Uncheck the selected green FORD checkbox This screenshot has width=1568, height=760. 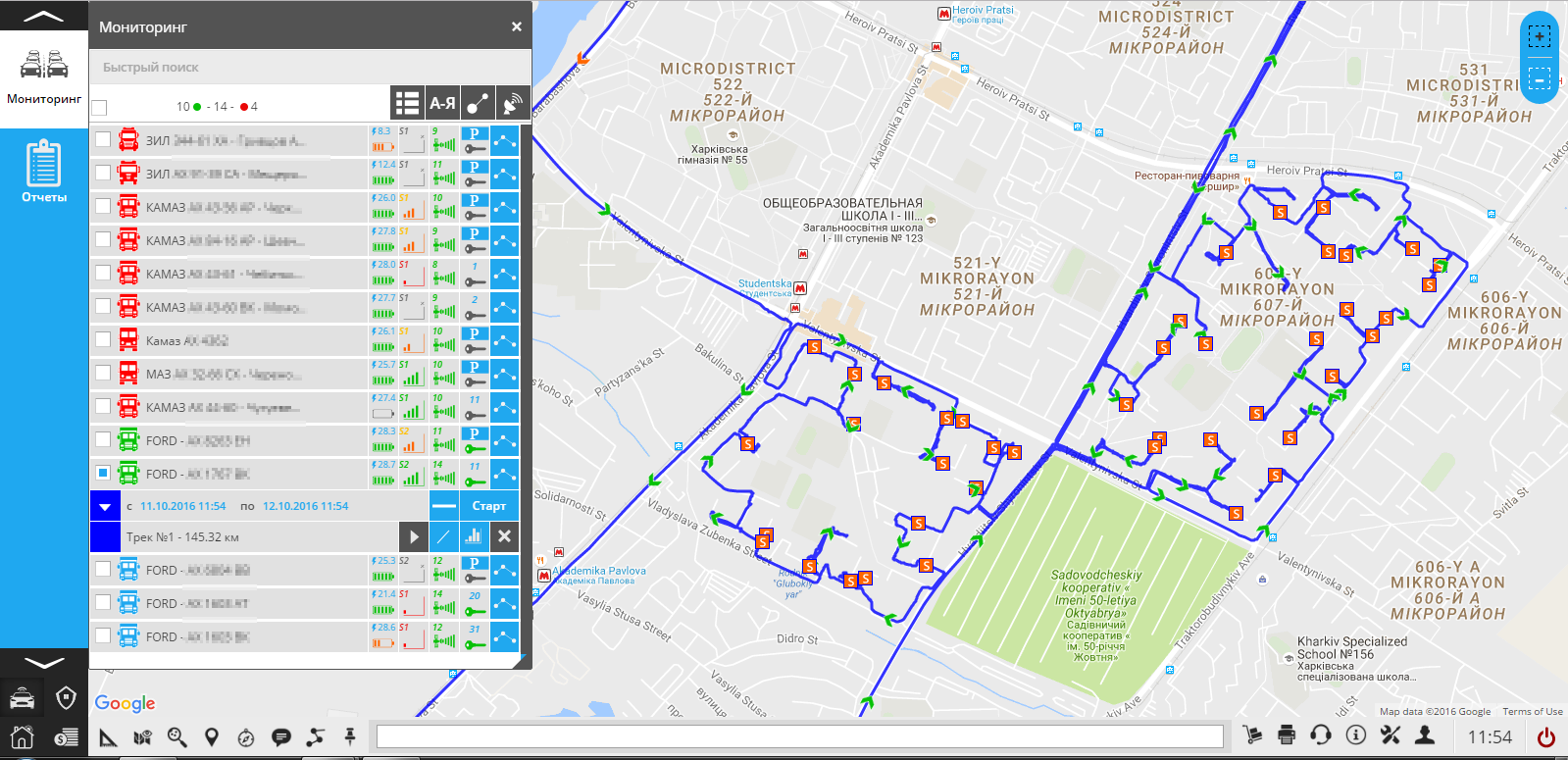click(x=103, y=473)
